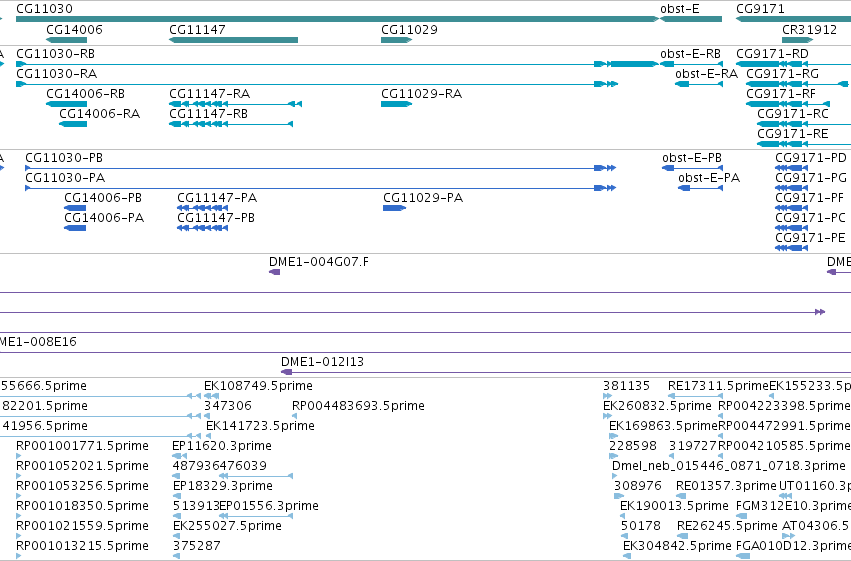Click the CG14006 gene label

click(74, 29)
